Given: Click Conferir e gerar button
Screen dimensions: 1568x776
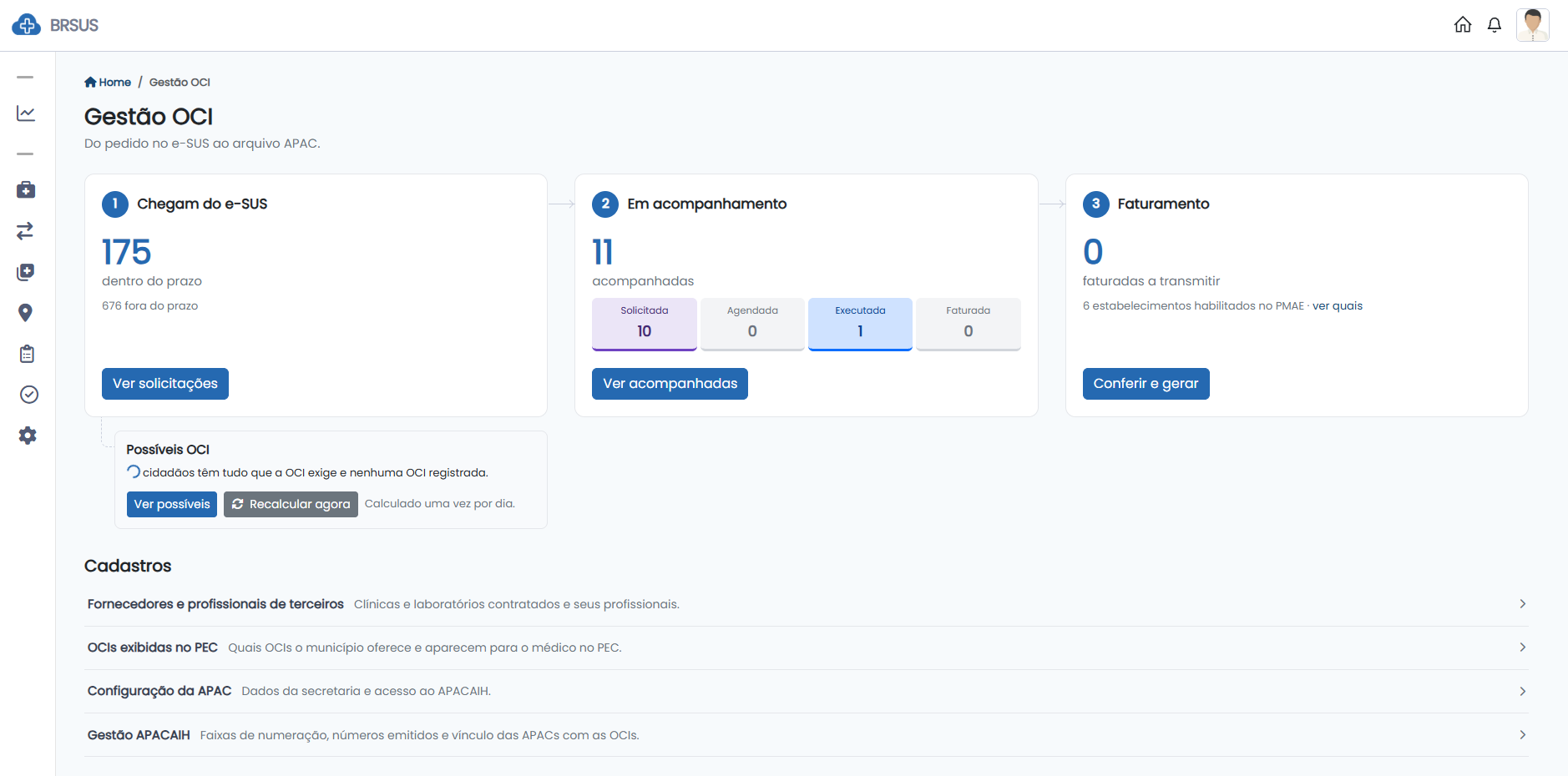Looking at the screenshot, I should [1146, 384].
